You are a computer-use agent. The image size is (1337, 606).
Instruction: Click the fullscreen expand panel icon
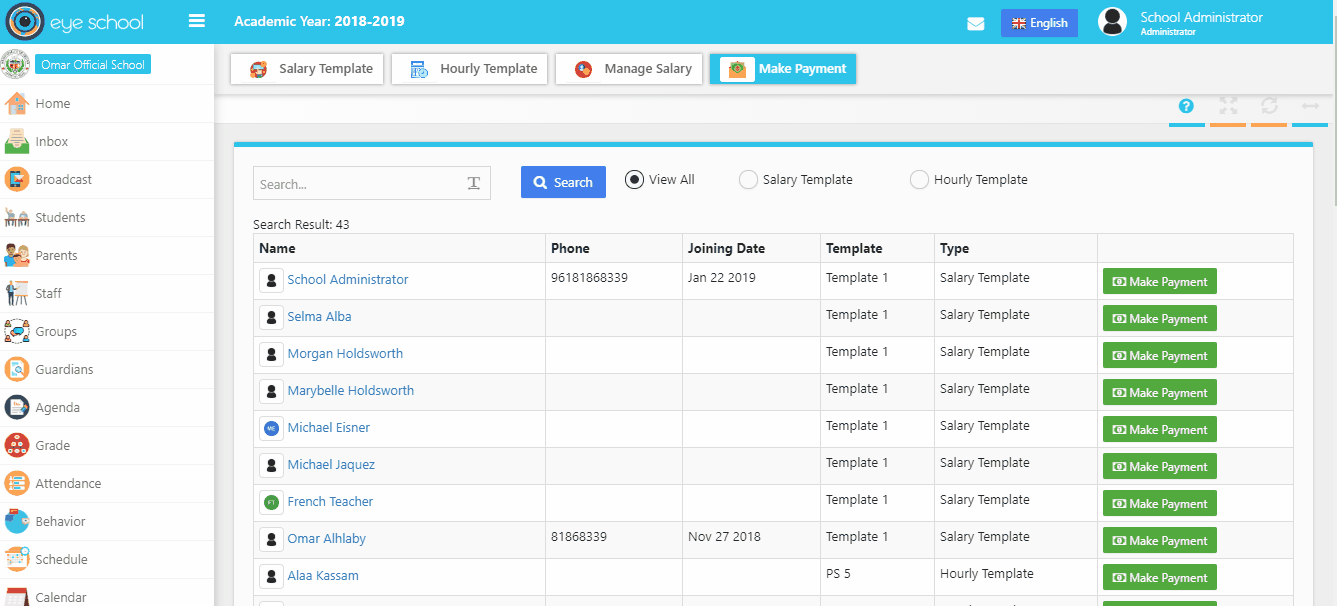click(x=1228, y=106)
